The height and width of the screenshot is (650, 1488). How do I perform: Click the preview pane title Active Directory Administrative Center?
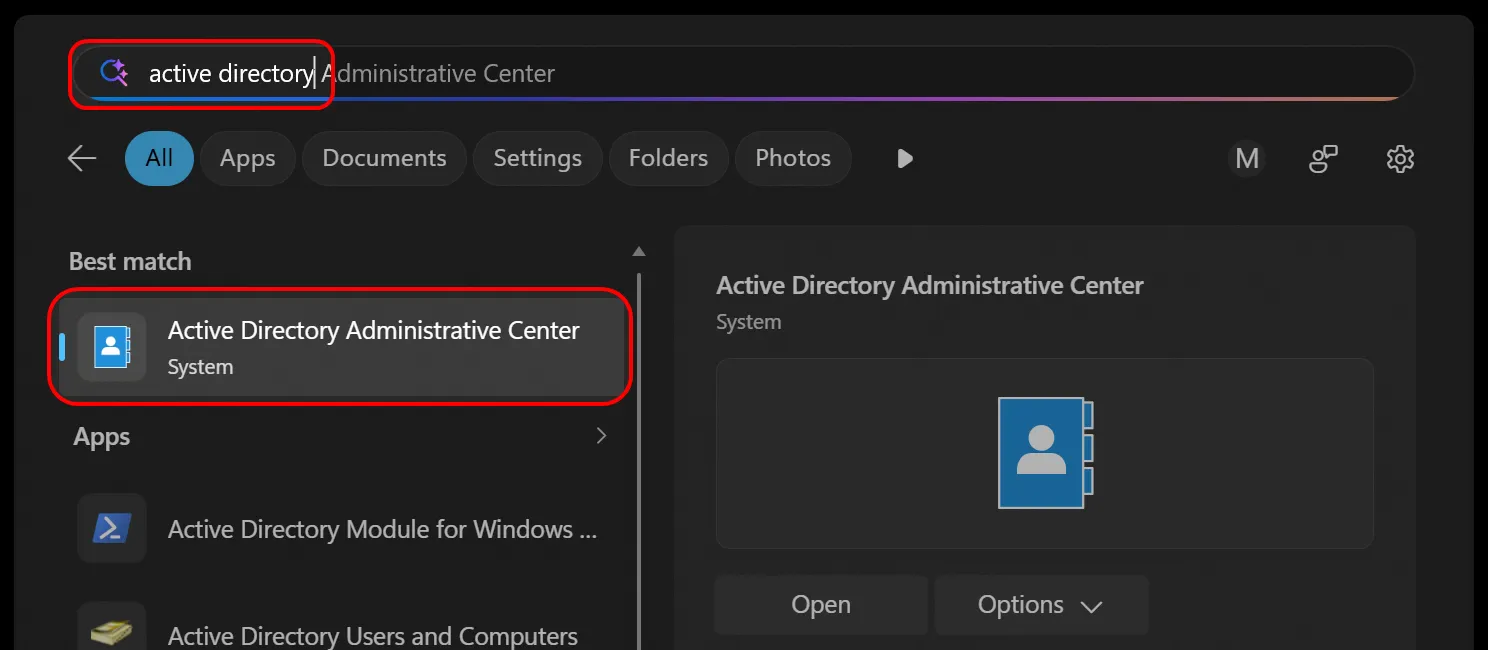(930, 286)
